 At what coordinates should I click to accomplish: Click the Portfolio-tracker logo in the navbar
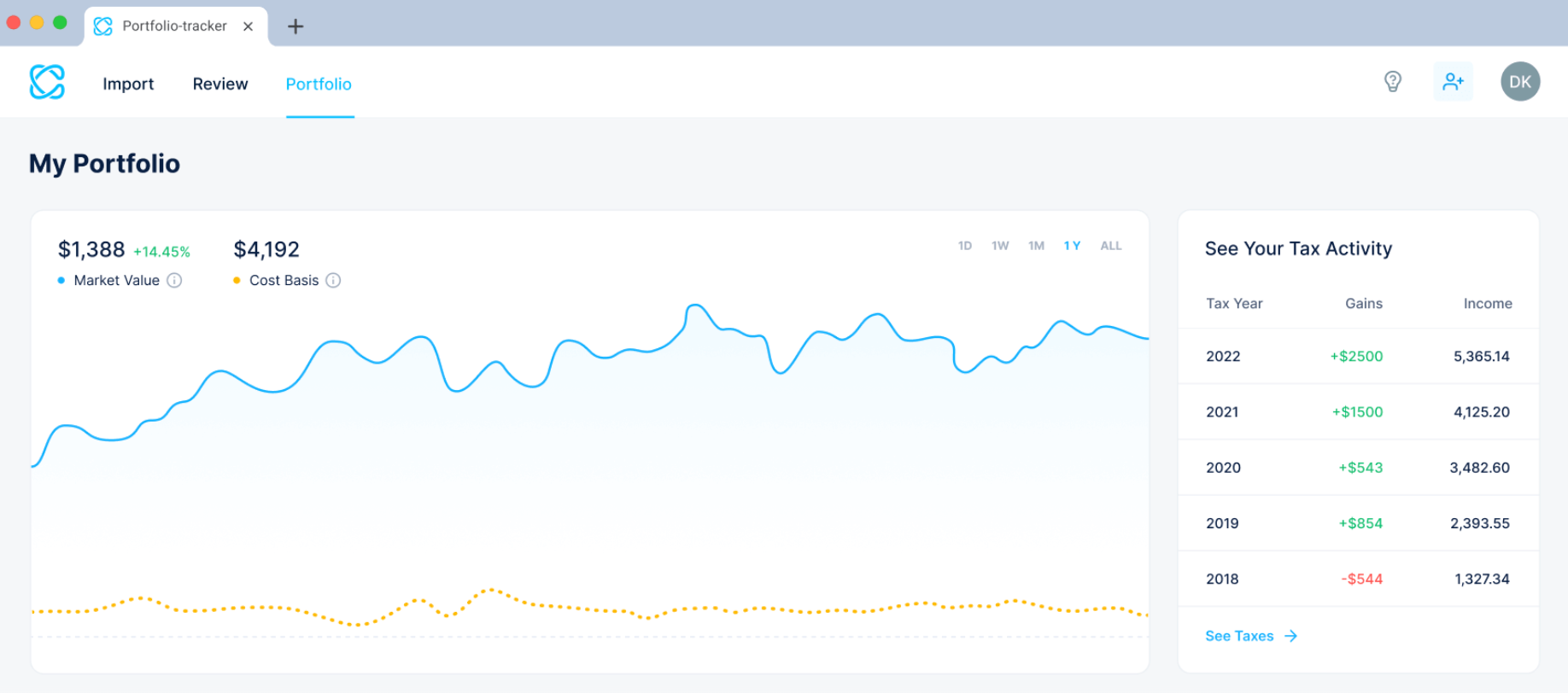[47, 81]
